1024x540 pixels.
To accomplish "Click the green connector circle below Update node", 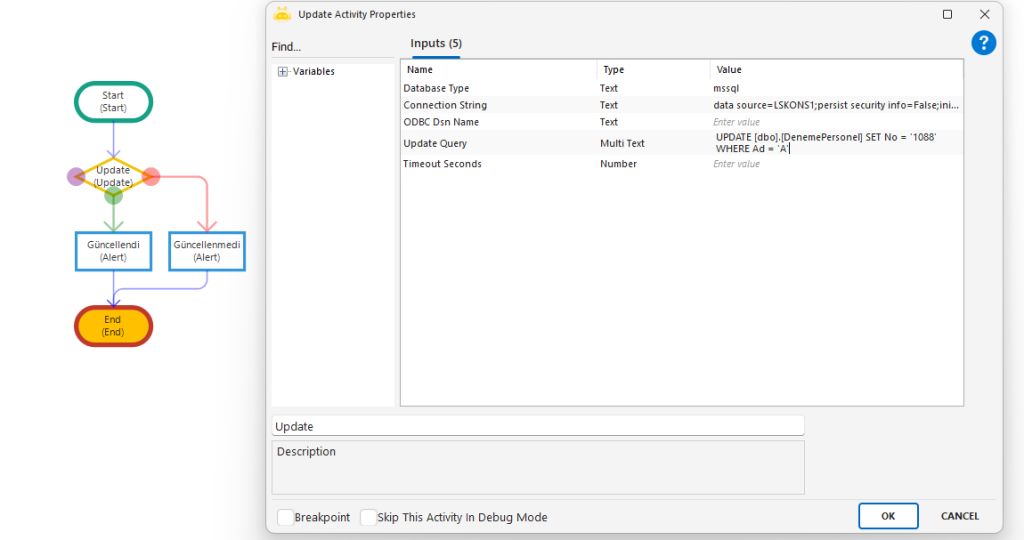I will [113, 196].
